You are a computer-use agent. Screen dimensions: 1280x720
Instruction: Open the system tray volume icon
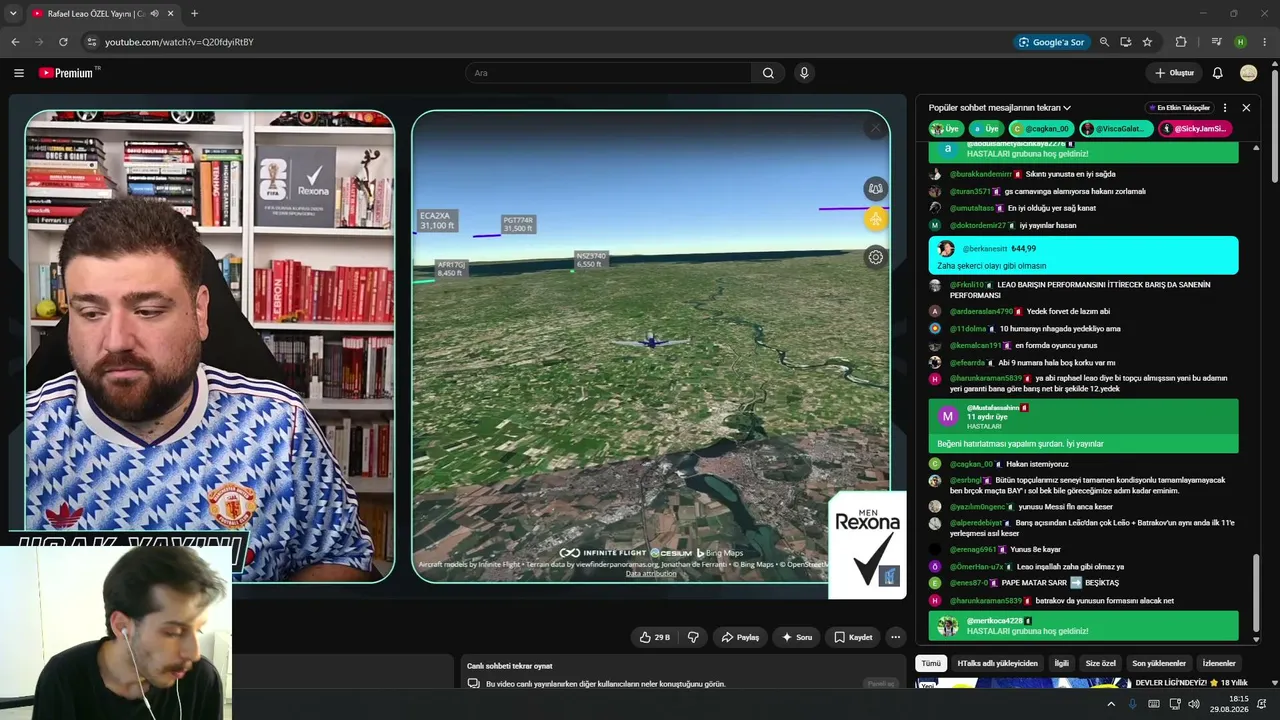click(1194, 704)
